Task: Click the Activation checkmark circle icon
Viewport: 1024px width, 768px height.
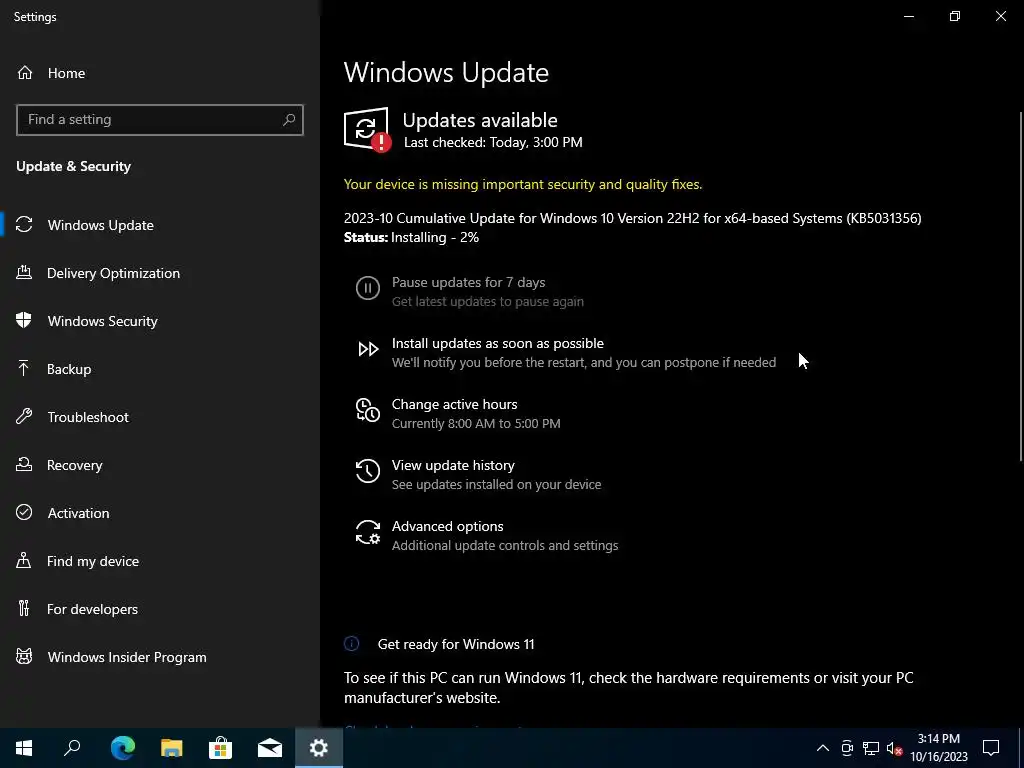Action: (x=24, y=513)
